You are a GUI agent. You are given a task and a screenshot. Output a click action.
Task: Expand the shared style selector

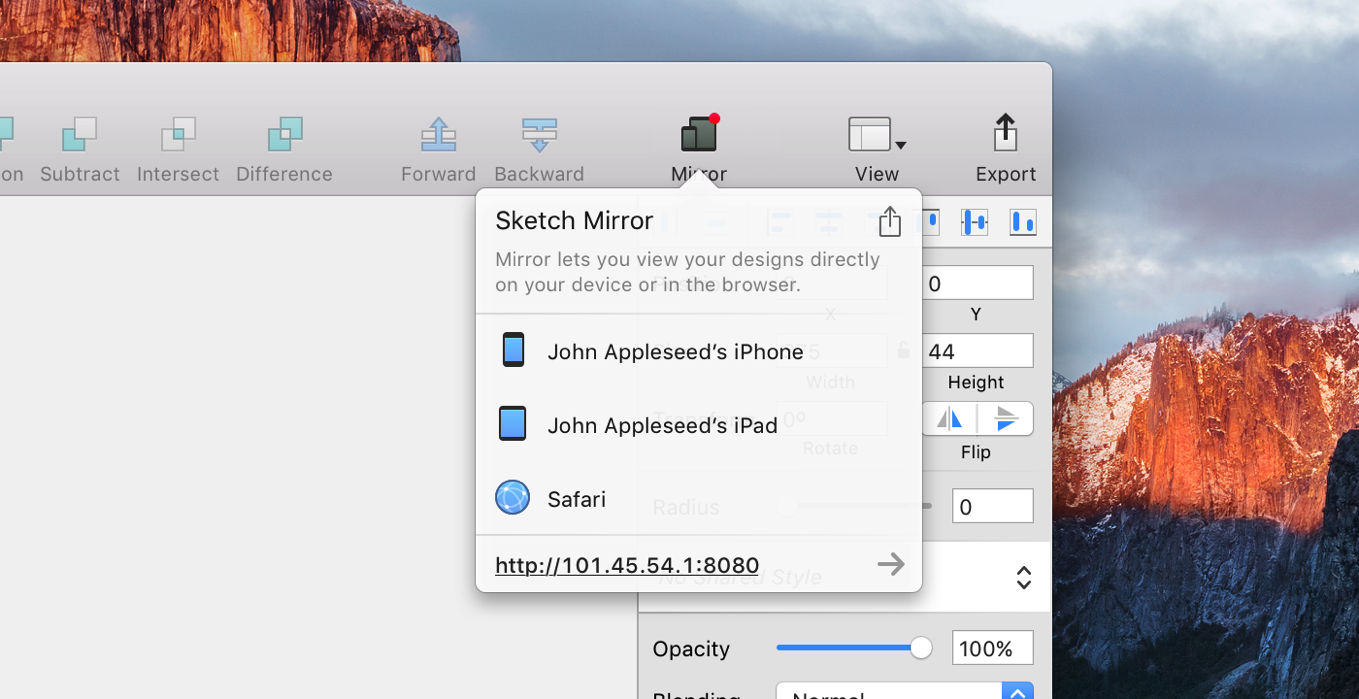click(x=1023, y=577)
